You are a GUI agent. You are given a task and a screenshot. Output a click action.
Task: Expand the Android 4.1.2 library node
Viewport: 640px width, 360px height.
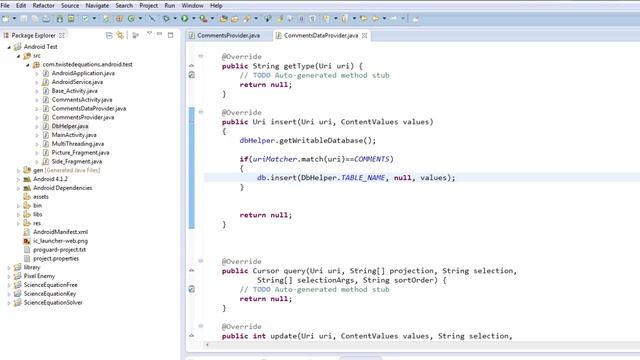click(18, 180)
